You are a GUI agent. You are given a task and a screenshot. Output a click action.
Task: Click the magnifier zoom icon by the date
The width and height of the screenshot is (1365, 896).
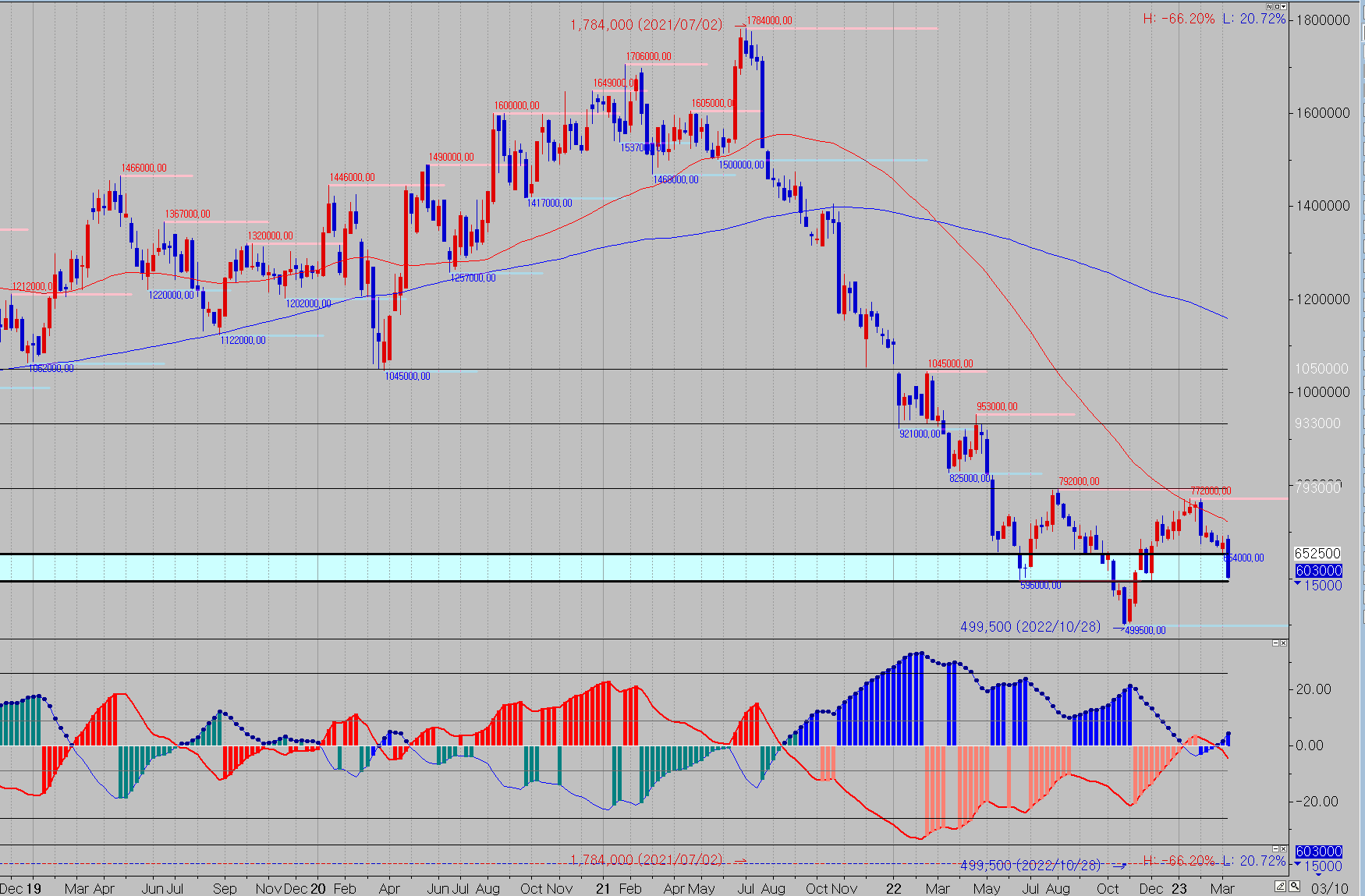click(x=1295, y=887)
